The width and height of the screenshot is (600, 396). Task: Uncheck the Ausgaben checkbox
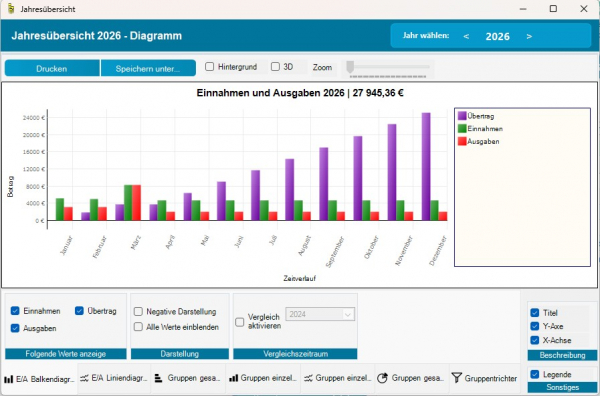pyautogui.click(x=15, y=328)
